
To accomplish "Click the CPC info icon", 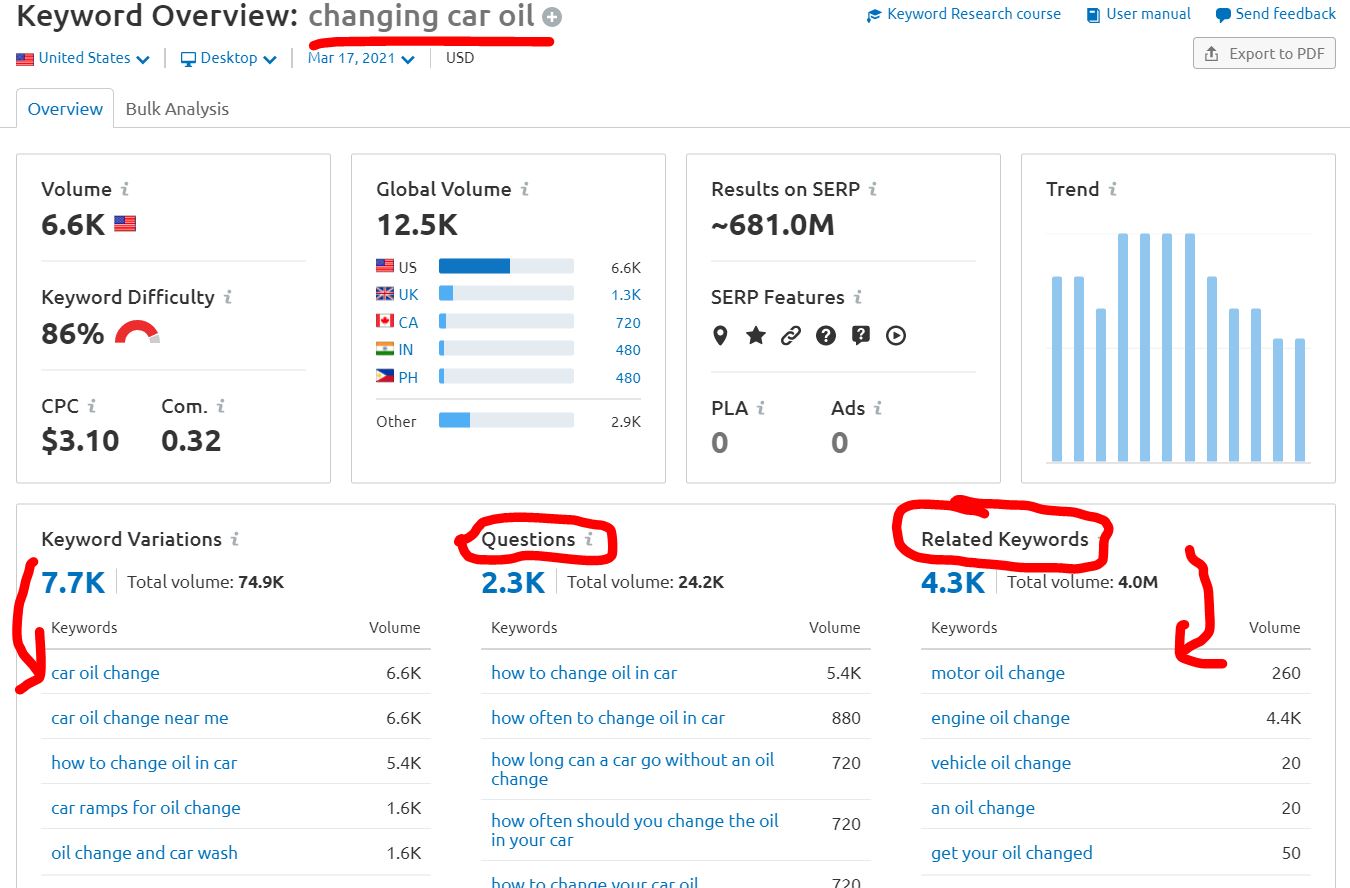I will [92, 406].
